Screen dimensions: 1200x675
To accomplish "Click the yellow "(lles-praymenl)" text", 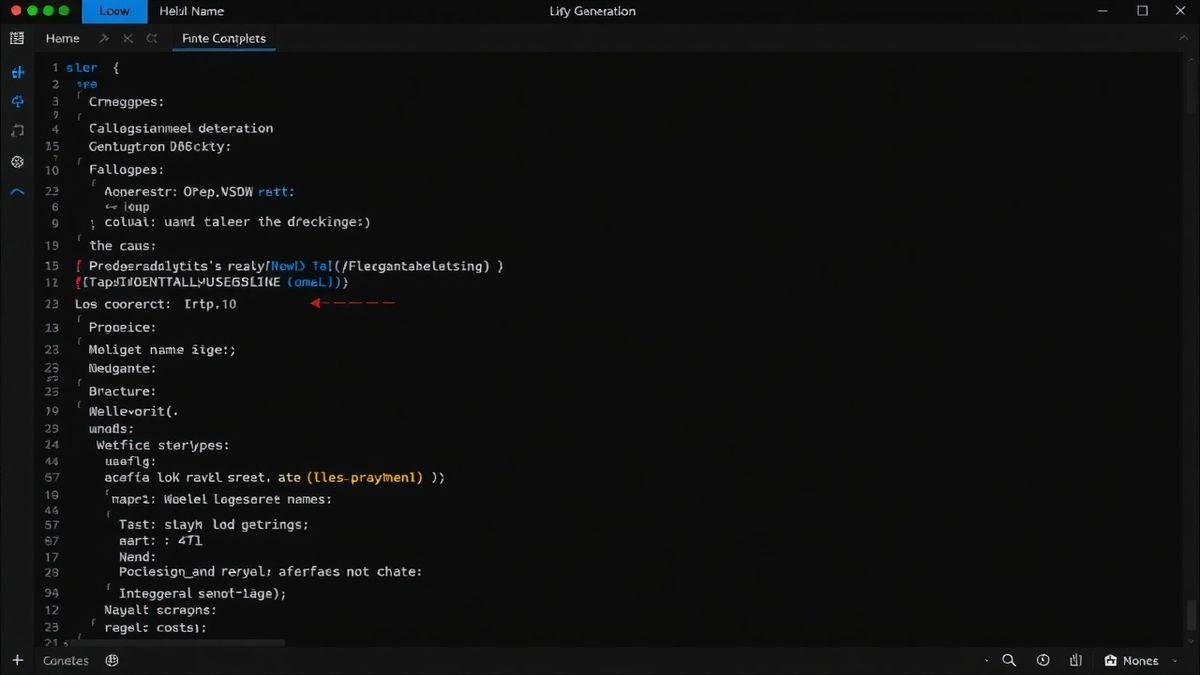I will 365,478.
